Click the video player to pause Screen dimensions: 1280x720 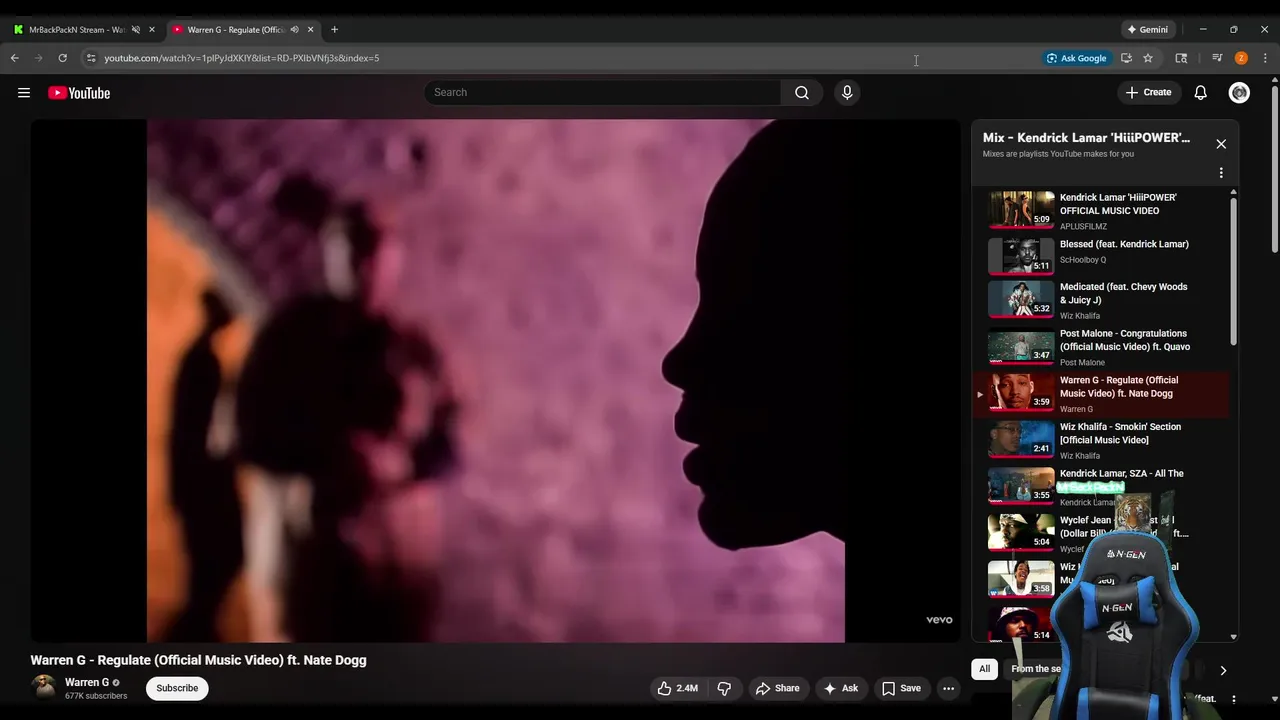coord(495,380)
